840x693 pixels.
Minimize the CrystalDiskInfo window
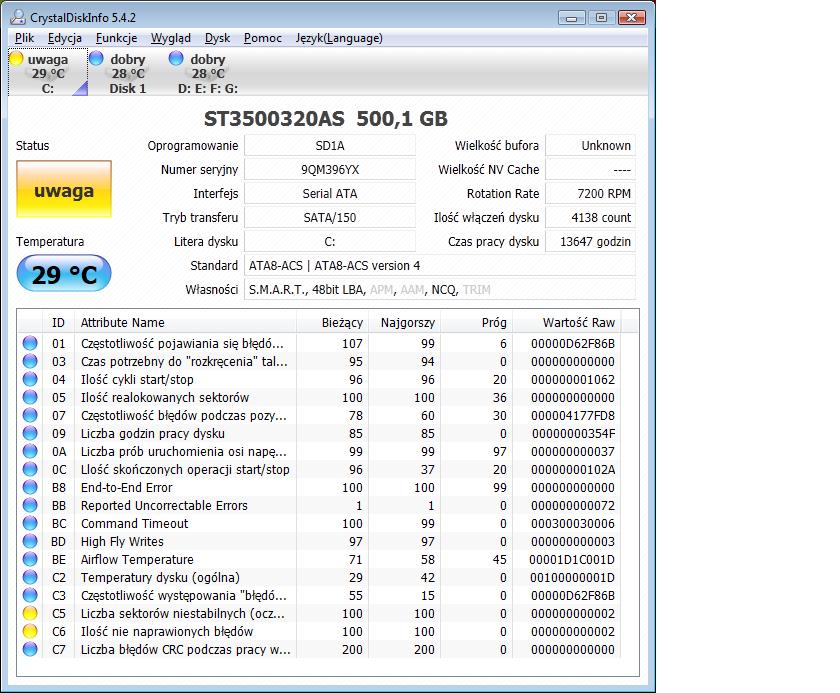tap(572, 18)
